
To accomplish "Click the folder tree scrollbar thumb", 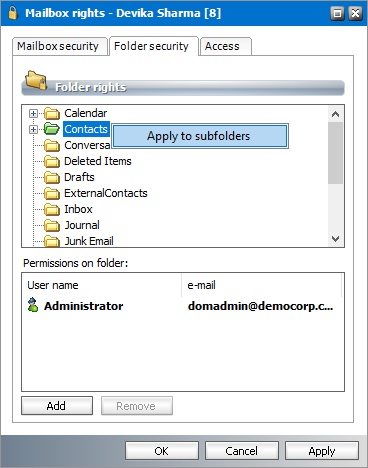I will coord(335,153).
